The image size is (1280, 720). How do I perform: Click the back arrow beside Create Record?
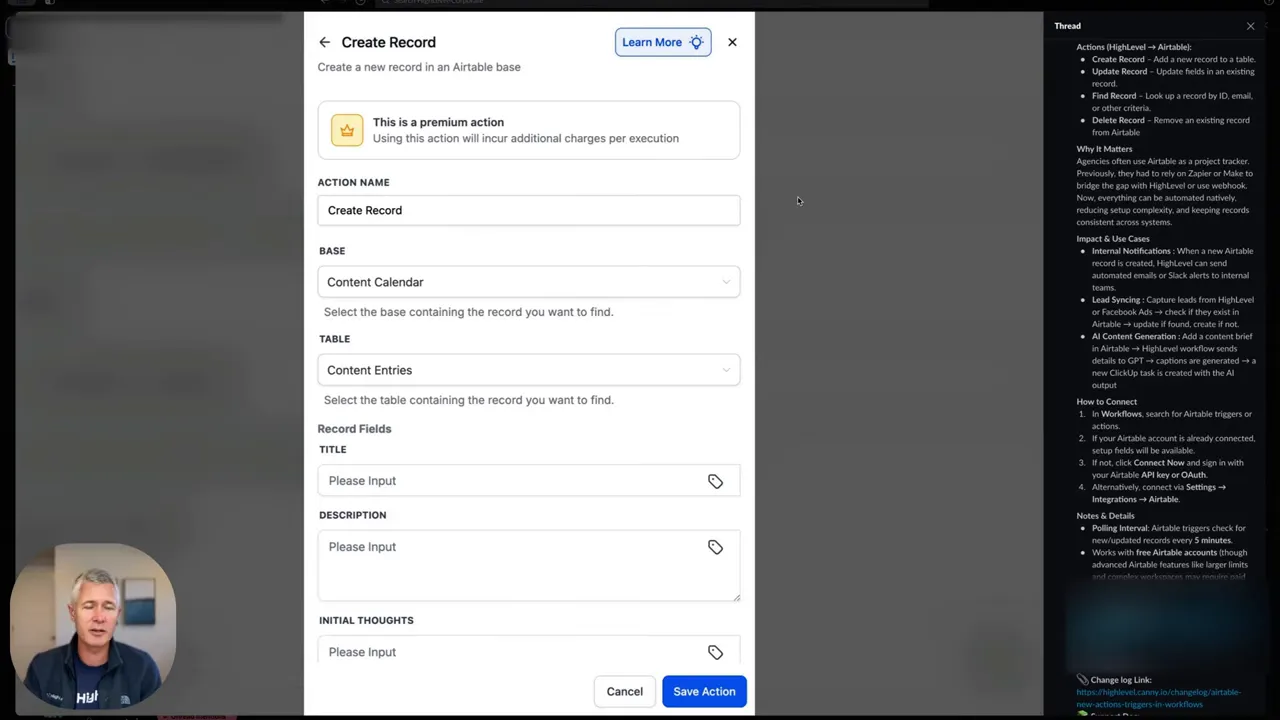pos(324,42)
